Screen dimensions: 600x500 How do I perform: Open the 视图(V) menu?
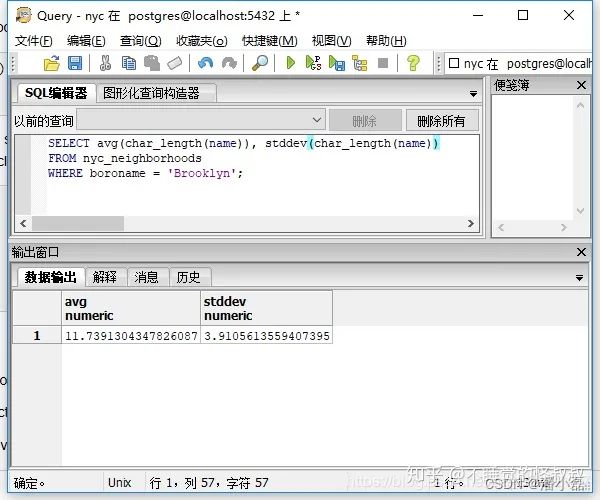331,41
